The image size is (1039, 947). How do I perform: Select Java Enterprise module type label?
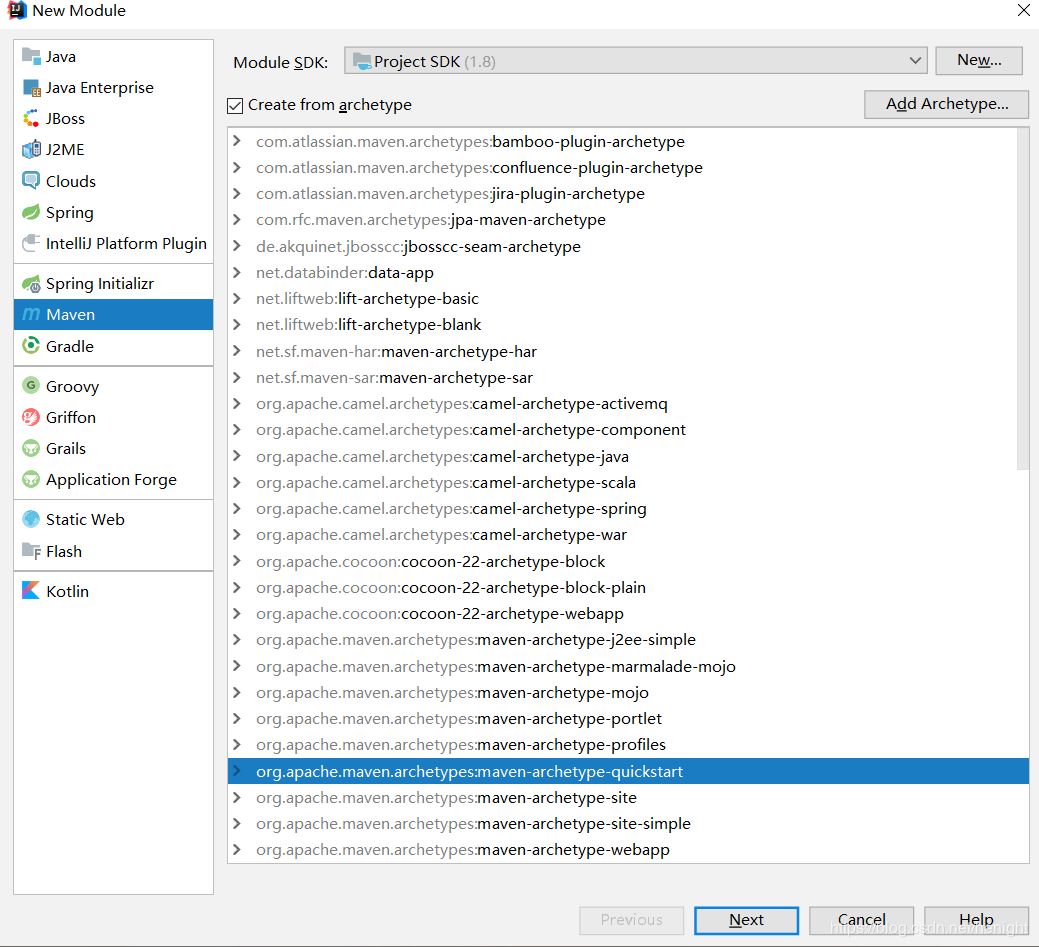click(x=99, y=87)
